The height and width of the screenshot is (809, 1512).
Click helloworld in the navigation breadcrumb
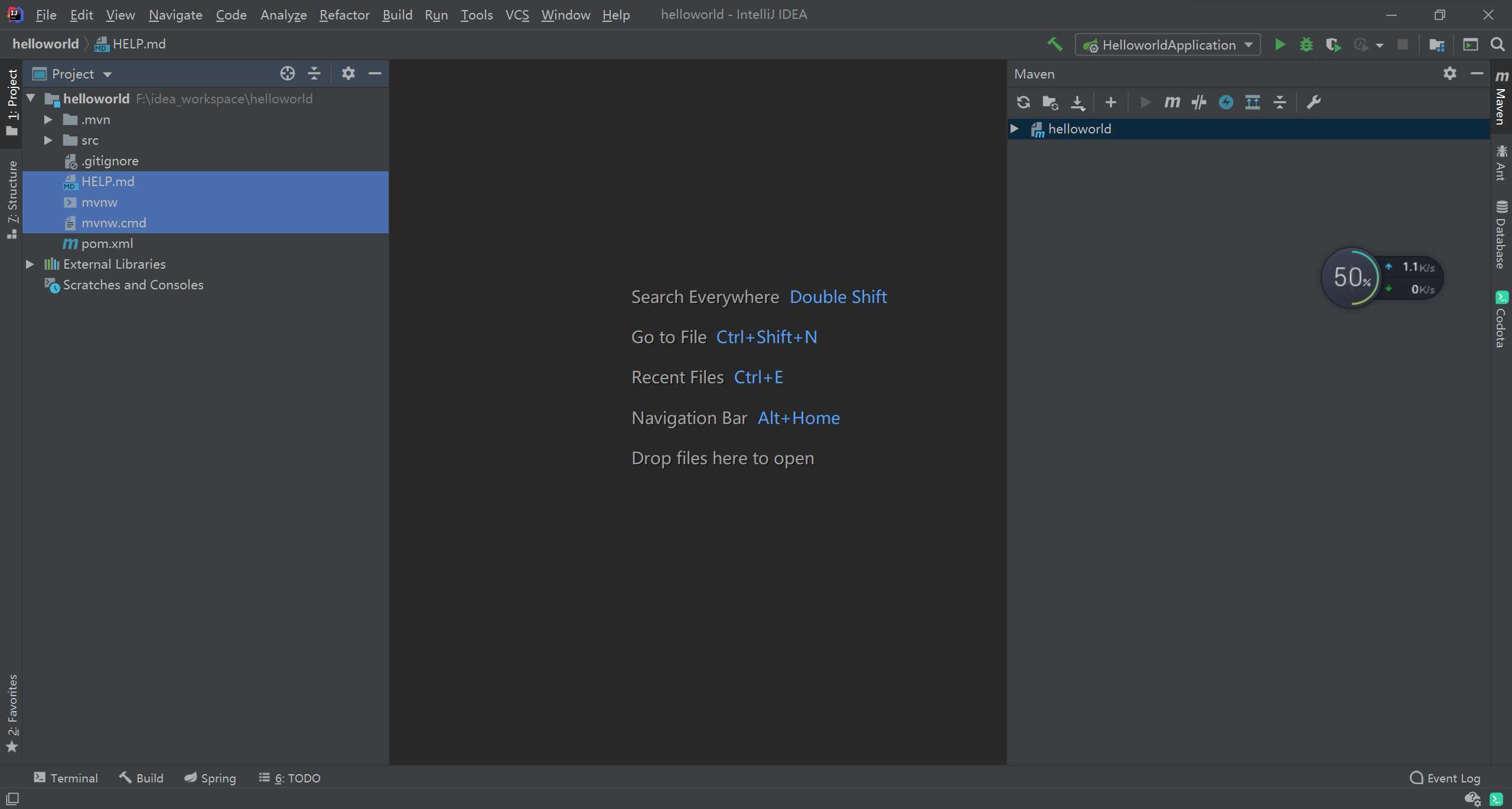[x=45, y=44]
